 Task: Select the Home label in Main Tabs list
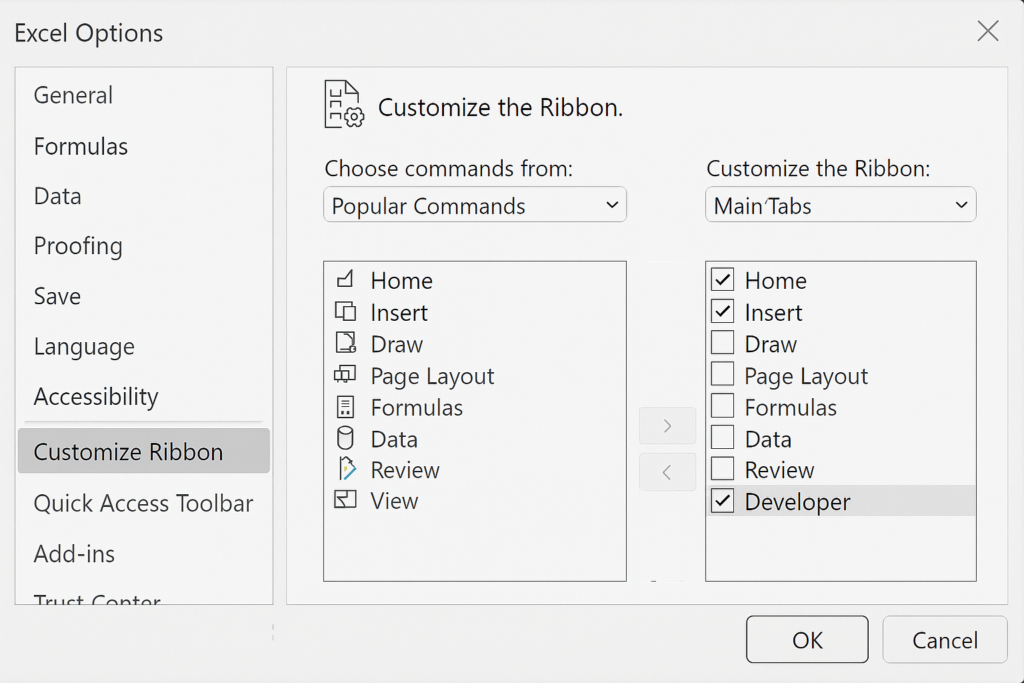776,280
